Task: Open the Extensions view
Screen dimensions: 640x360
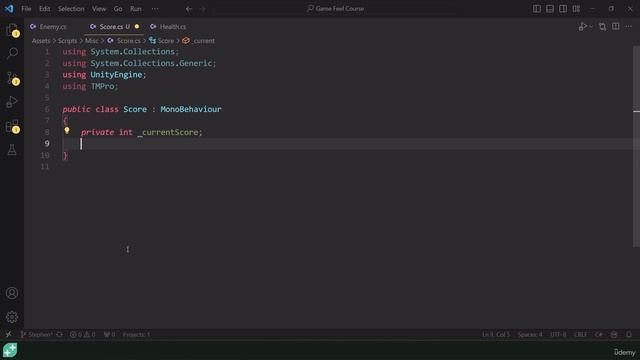Action: pyautogui.click(x=12, y=126)
